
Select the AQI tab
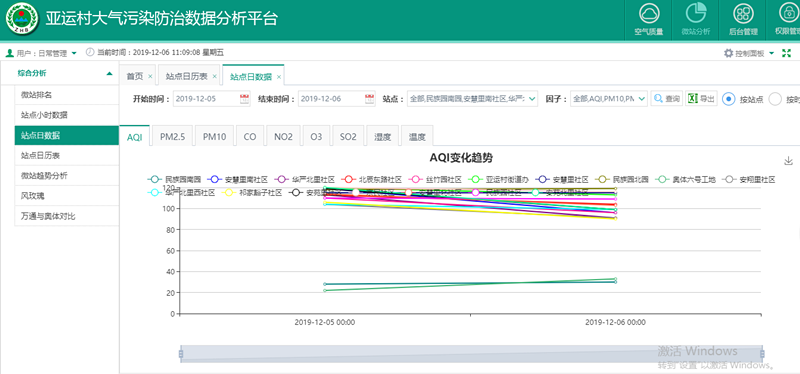pos(135,137)
